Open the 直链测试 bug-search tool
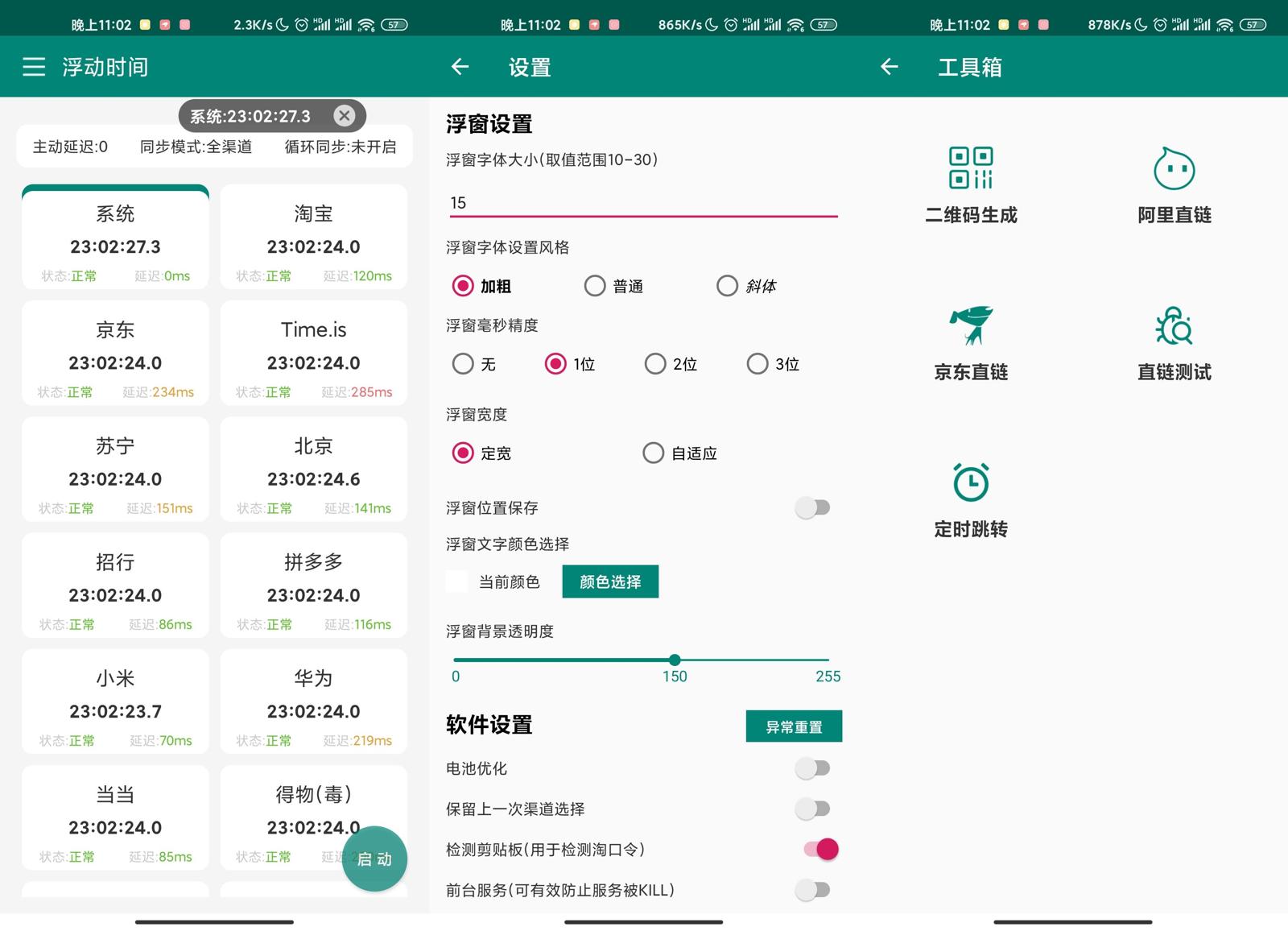Screen dimensions: 1288x931 pyautogui.click(x=1174, y=342)
